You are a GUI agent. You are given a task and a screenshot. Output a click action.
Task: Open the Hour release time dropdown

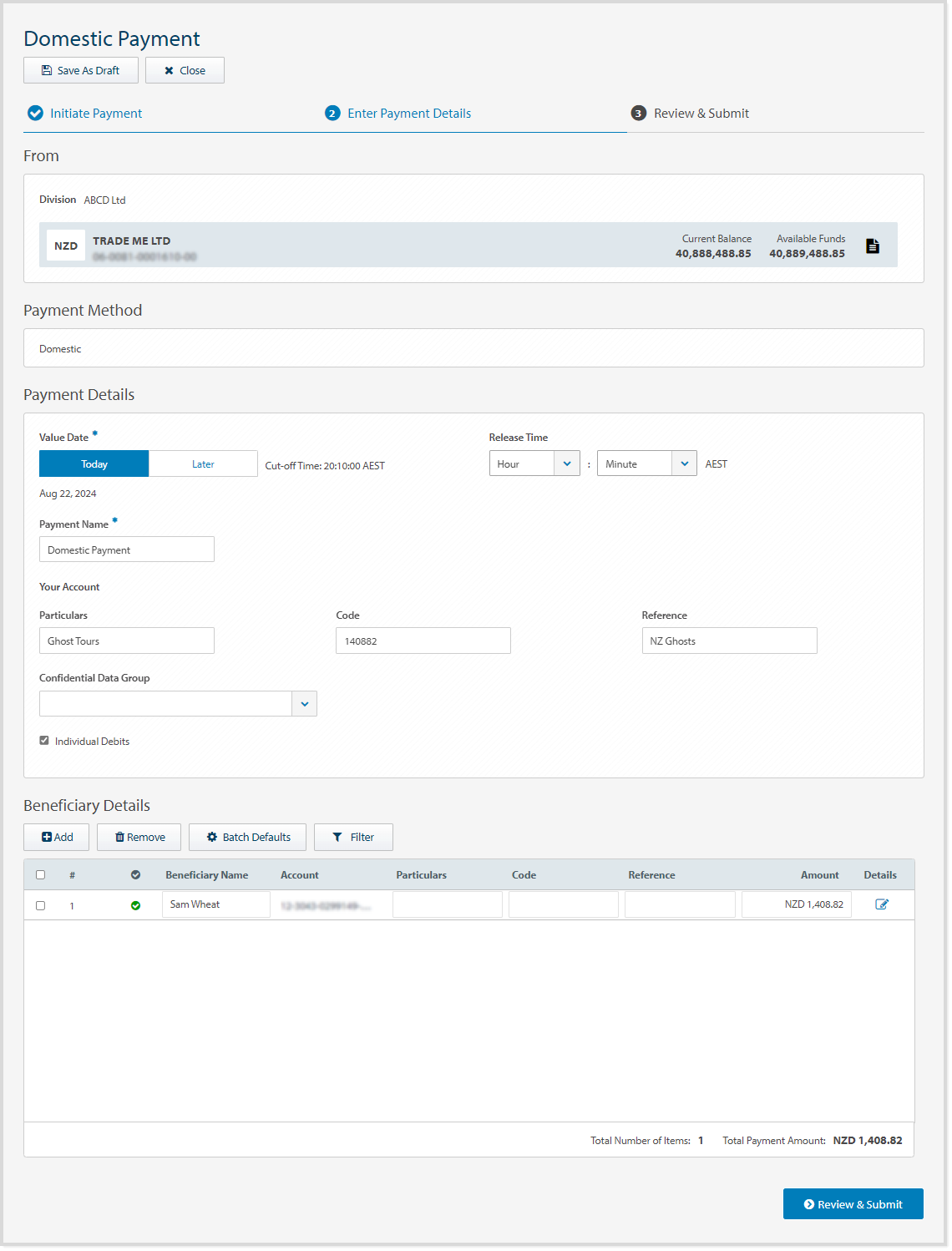[568, 463]
